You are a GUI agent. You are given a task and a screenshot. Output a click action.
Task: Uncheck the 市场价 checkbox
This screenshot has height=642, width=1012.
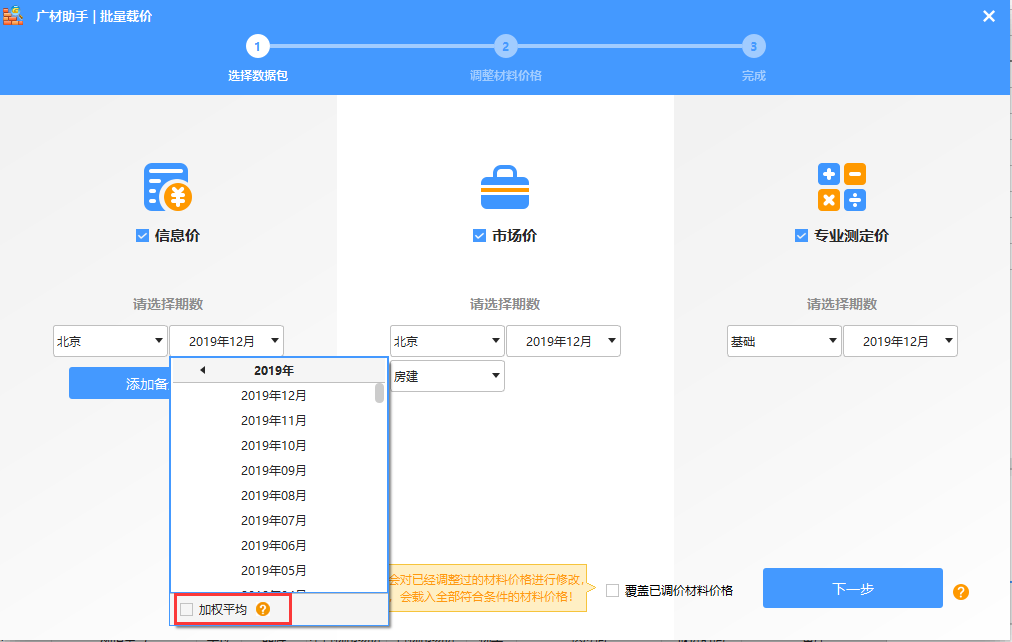pos(480,236)
